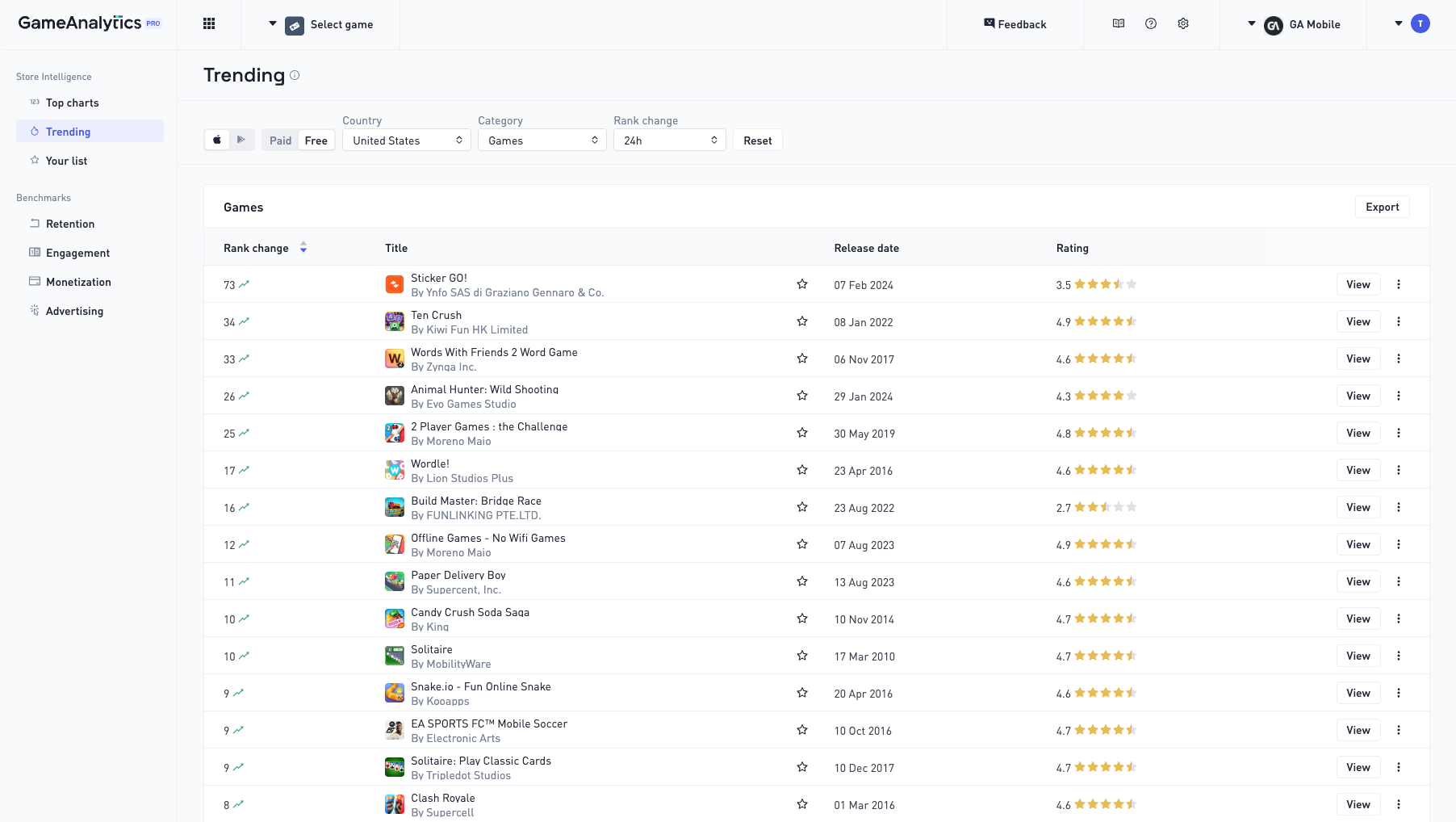Open the Category dropdown Games
The height and width of the screenshot is (822, 1456).
(x=542, y=140)
